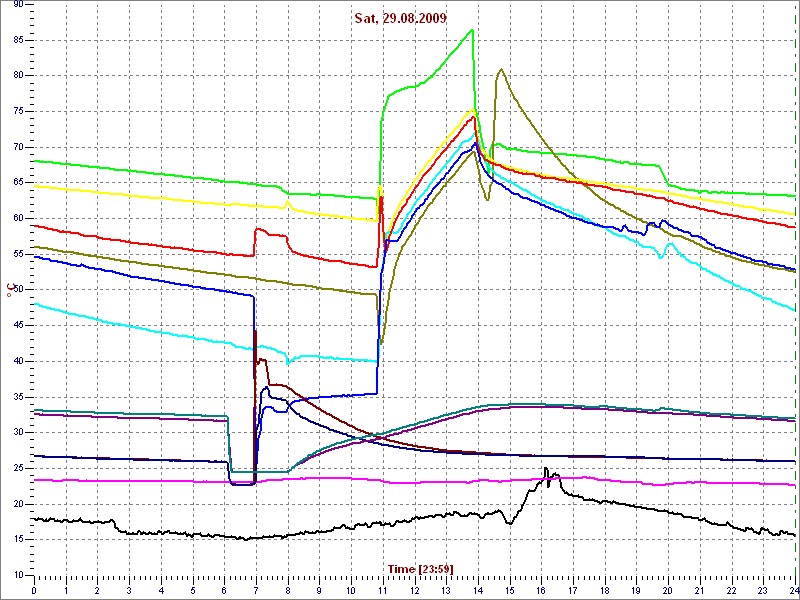The width and height of the screenshot is (800, 600).
Task: Select the 65 label on temperature axis
Action: coord(17,183)
